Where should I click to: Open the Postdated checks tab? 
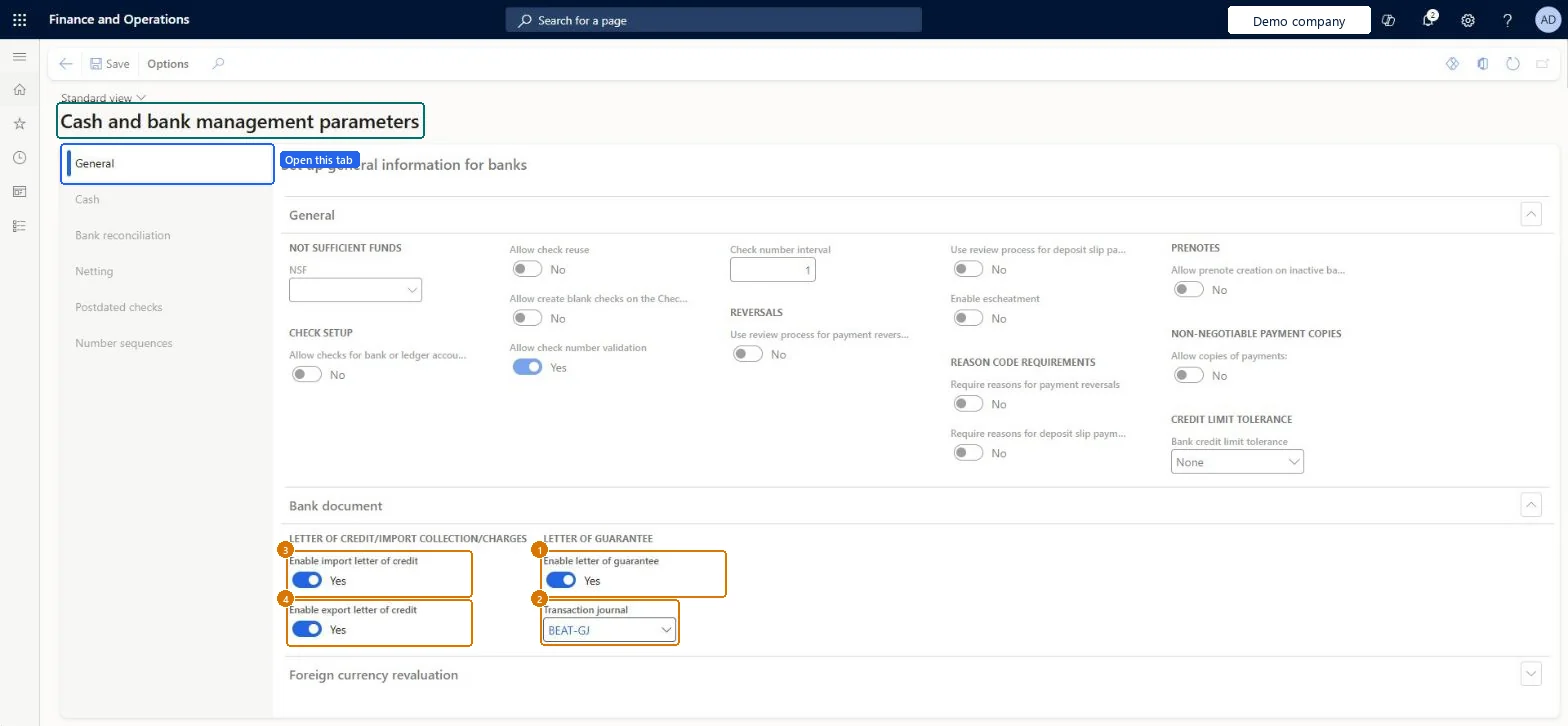[167, 307]
